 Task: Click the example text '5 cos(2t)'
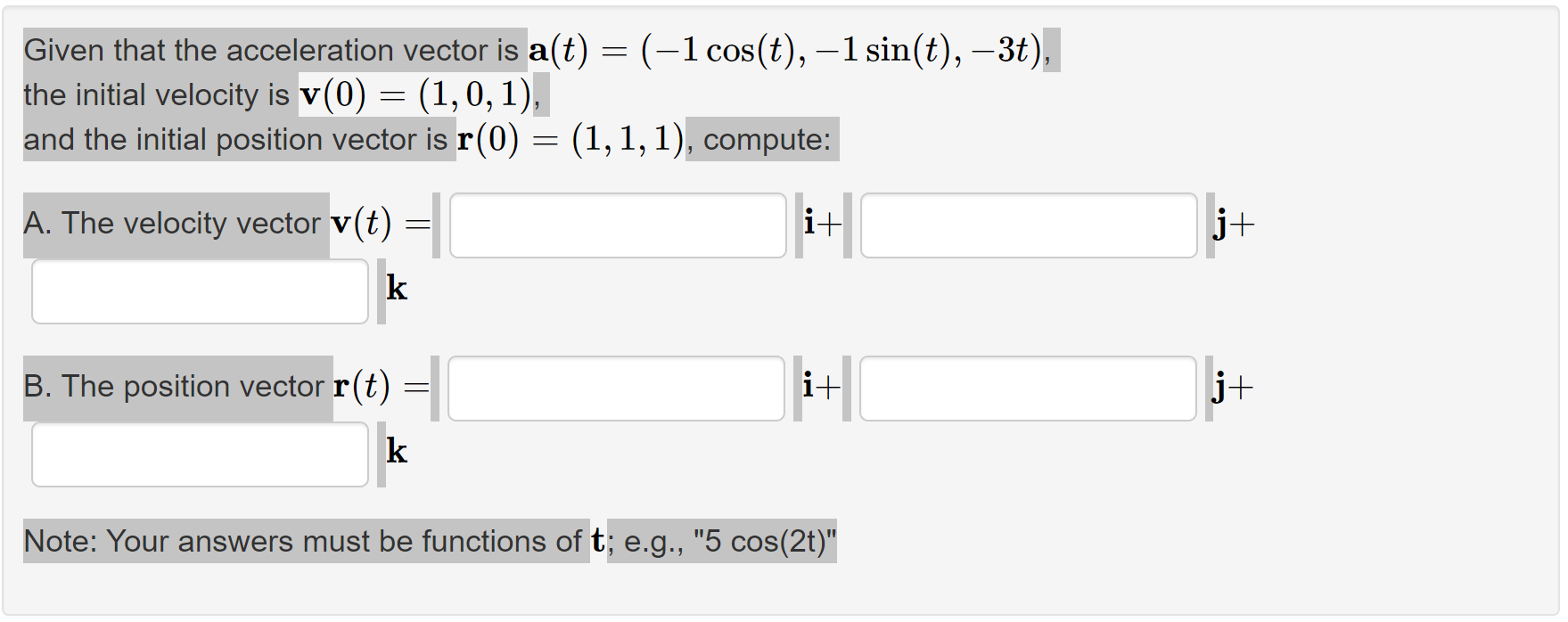762,541
